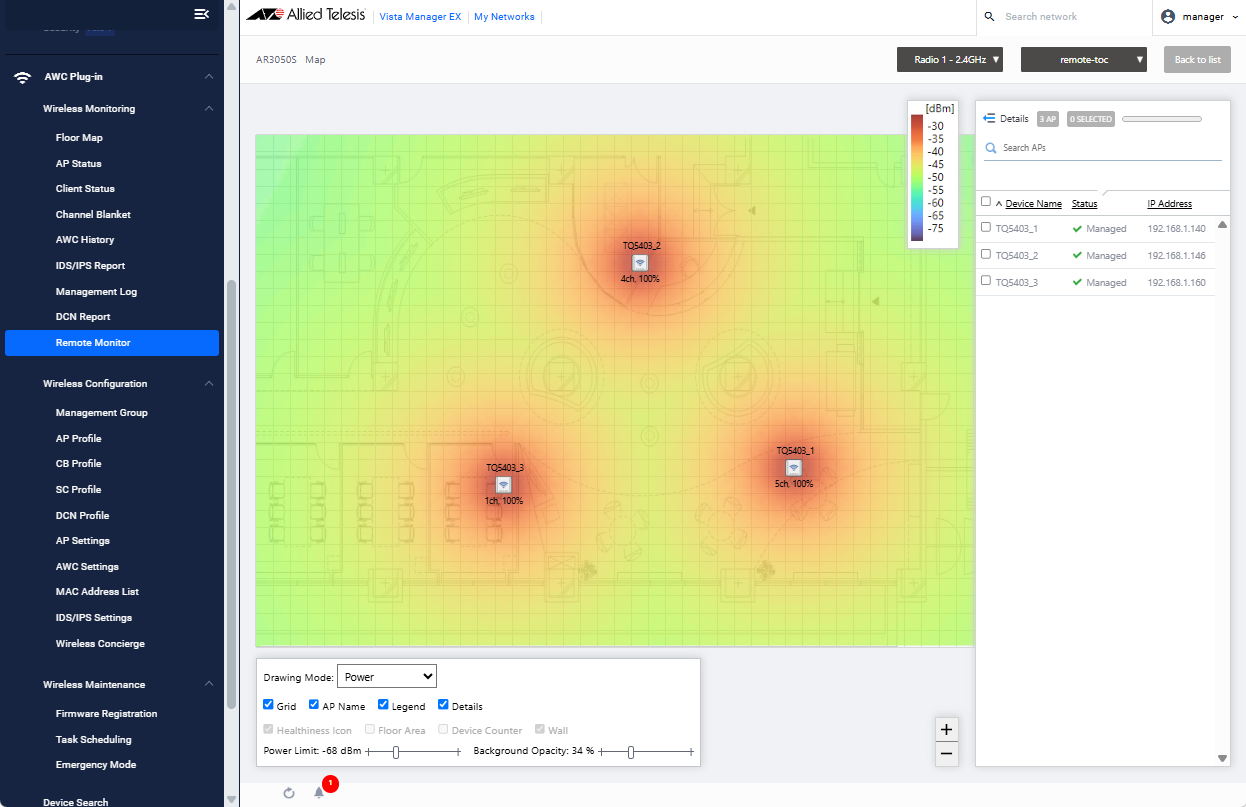Uncheck the Grid checkbox

(268, 705)
